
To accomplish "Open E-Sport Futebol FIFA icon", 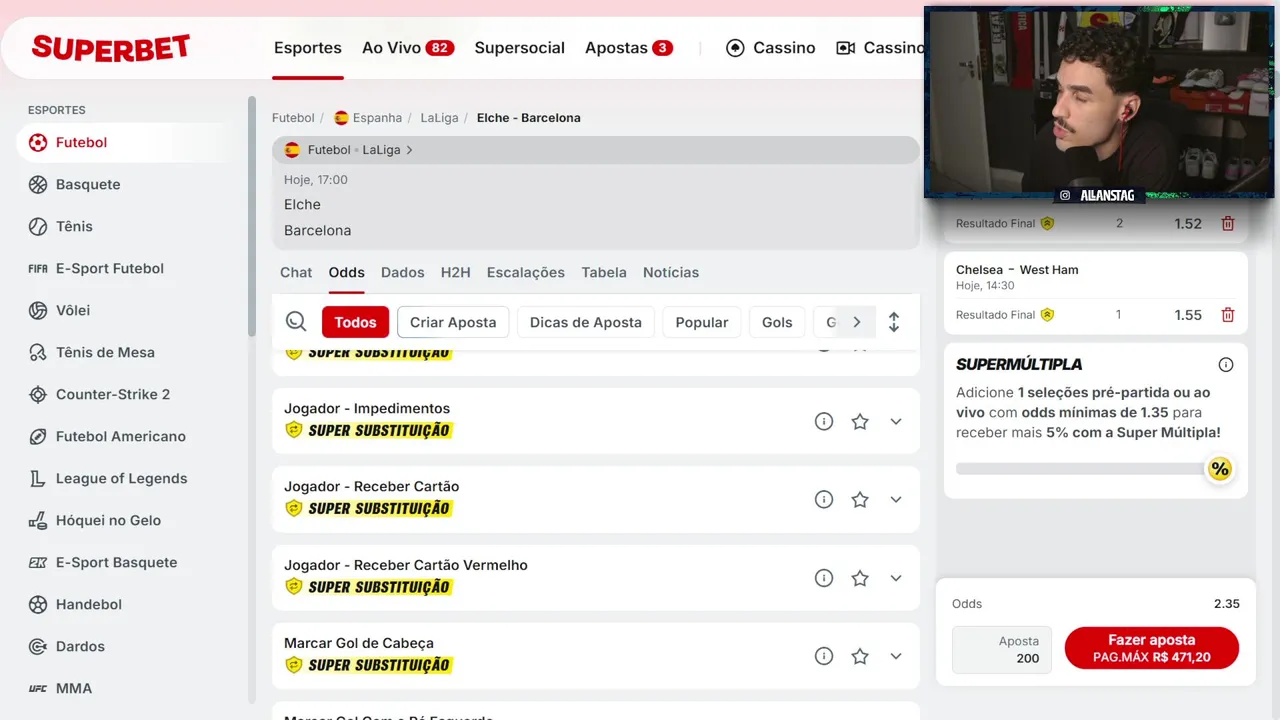I will click(38, 269).
